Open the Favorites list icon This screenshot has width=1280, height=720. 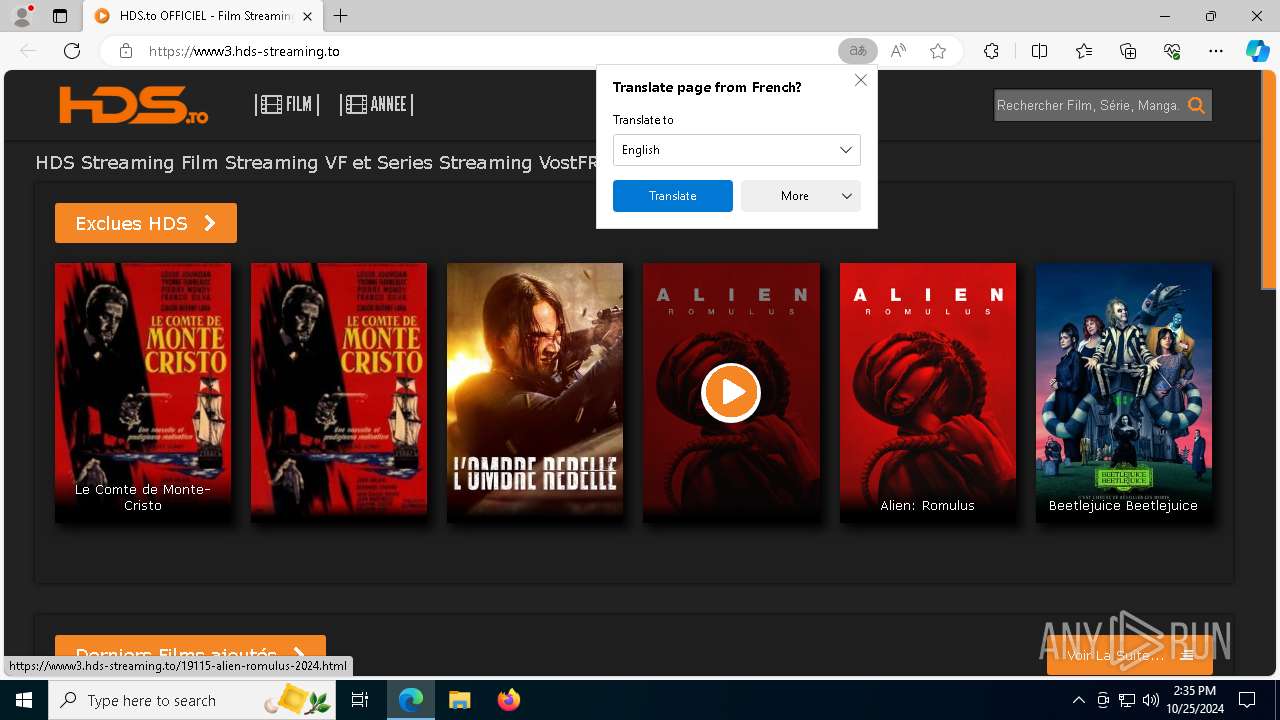point(1084,51)
